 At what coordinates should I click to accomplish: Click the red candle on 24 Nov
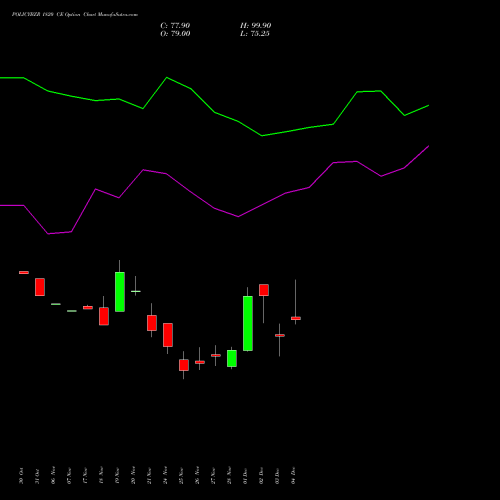[168, 335]
